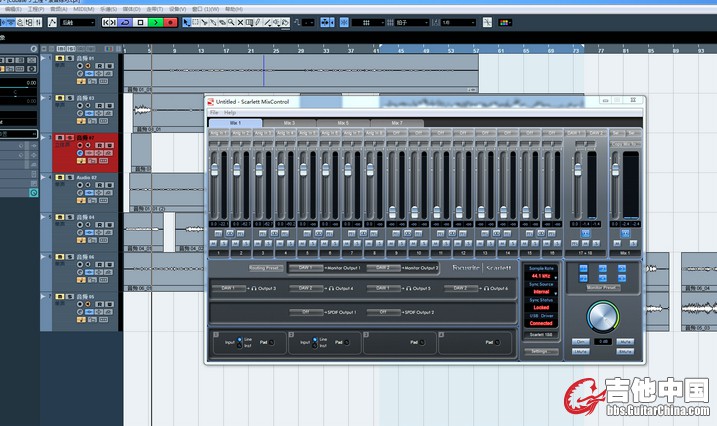Screen dimensions: 717x426
Task: Open the Help menu in Scarlett MixControl
Action: 230,112
